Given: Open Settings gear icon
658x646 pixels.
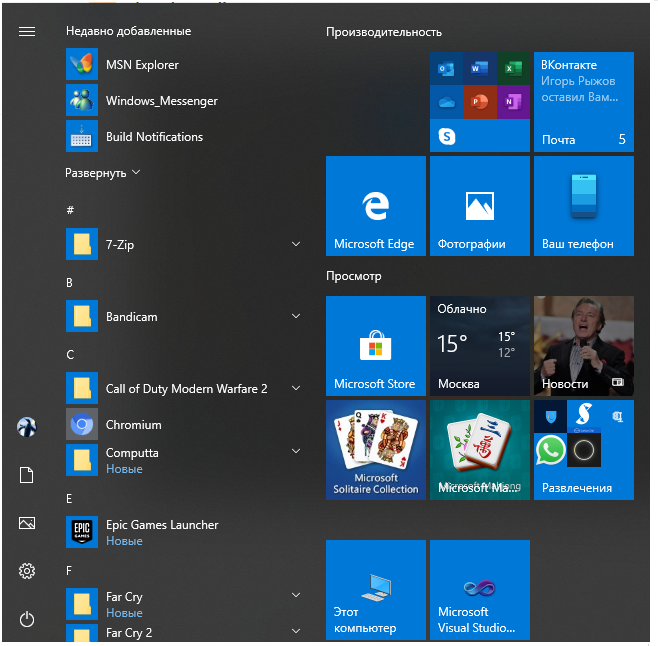Looking at the screenshot, I should click(x=27, y=571).
